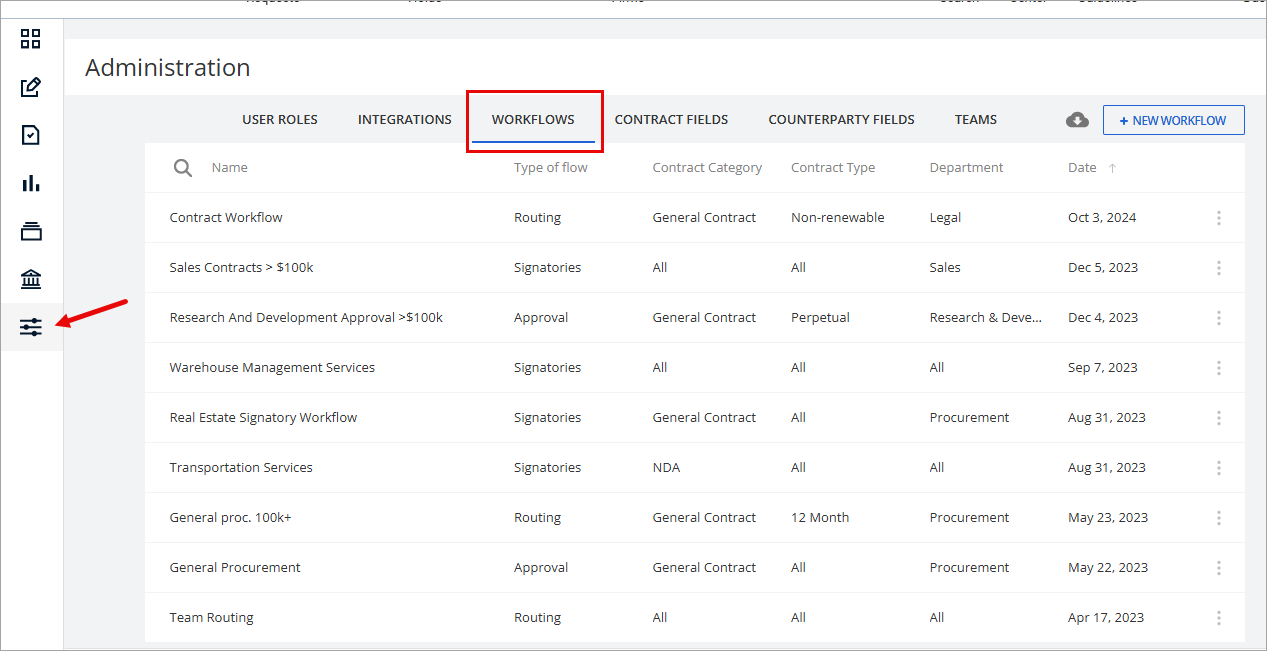Click the Non-renewable contract type cell
Viewport: 1267px width, 651px height.
click(x=838, y=218)
